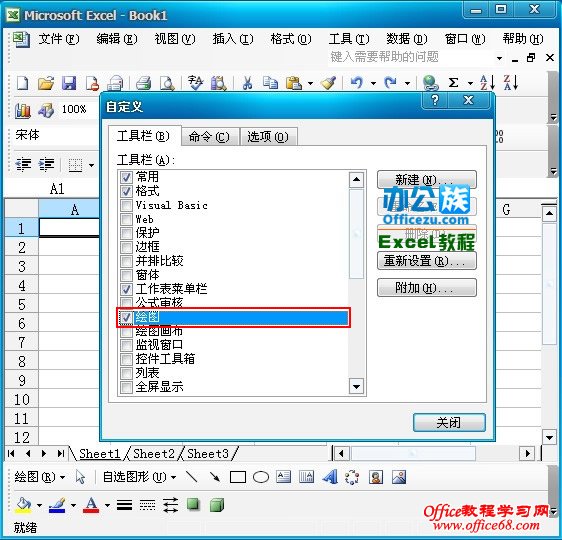The image size is (562, 540).
Task: Check the 保护 toolbar checkbox
Action: pos(126,233)
